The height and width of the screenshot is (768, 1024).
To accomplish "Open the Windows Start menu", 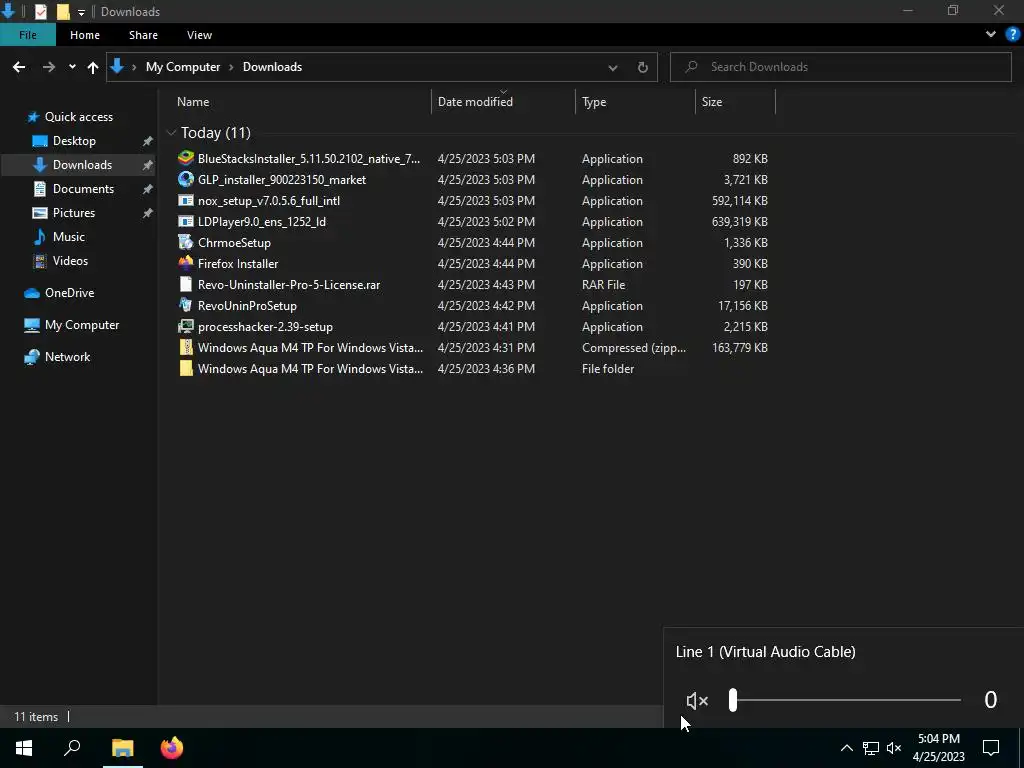I will point(24,748).
